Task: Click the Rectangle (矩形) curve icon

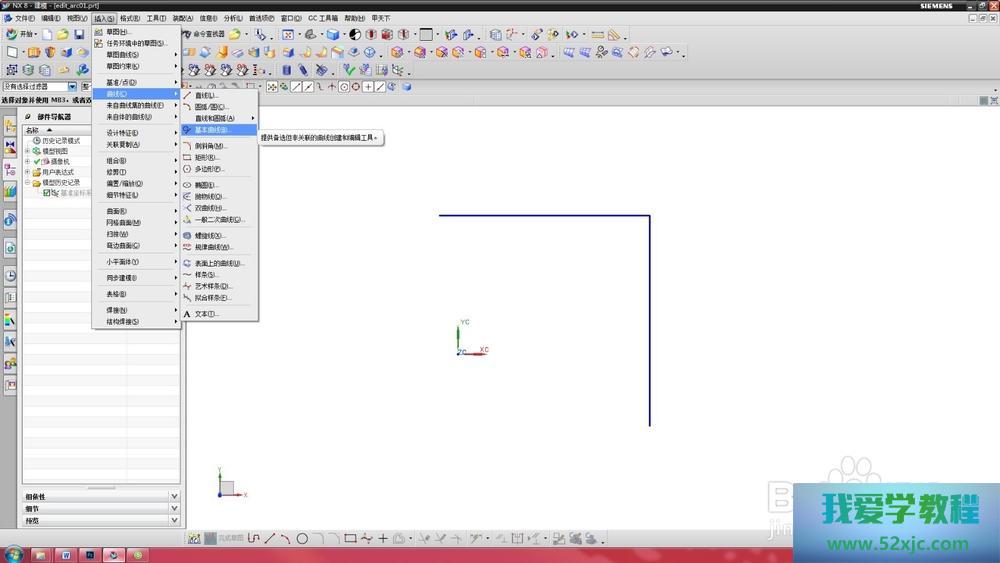Action: coord(187,158)
